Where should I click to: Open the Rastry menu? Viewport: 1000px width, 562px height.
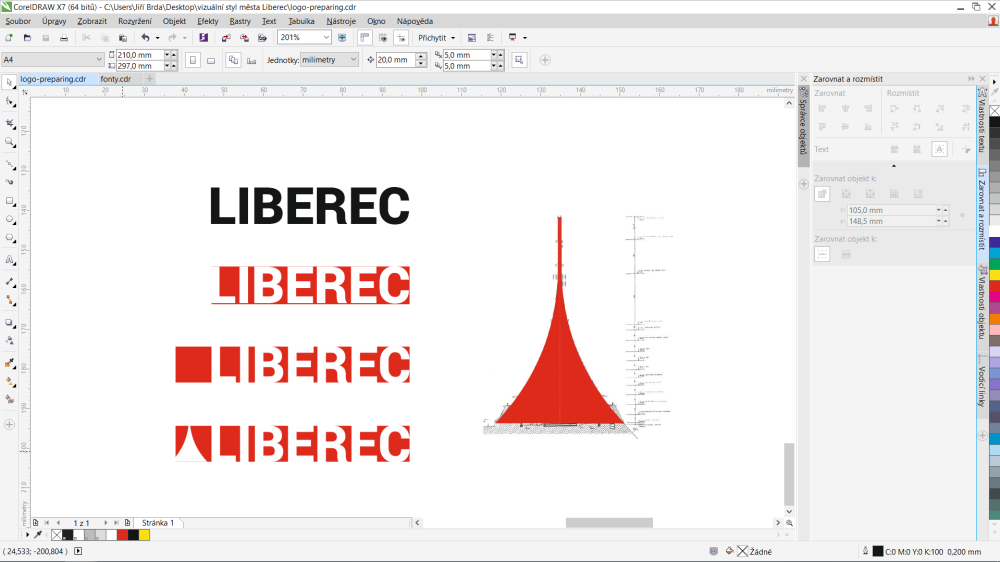[240, 21]
